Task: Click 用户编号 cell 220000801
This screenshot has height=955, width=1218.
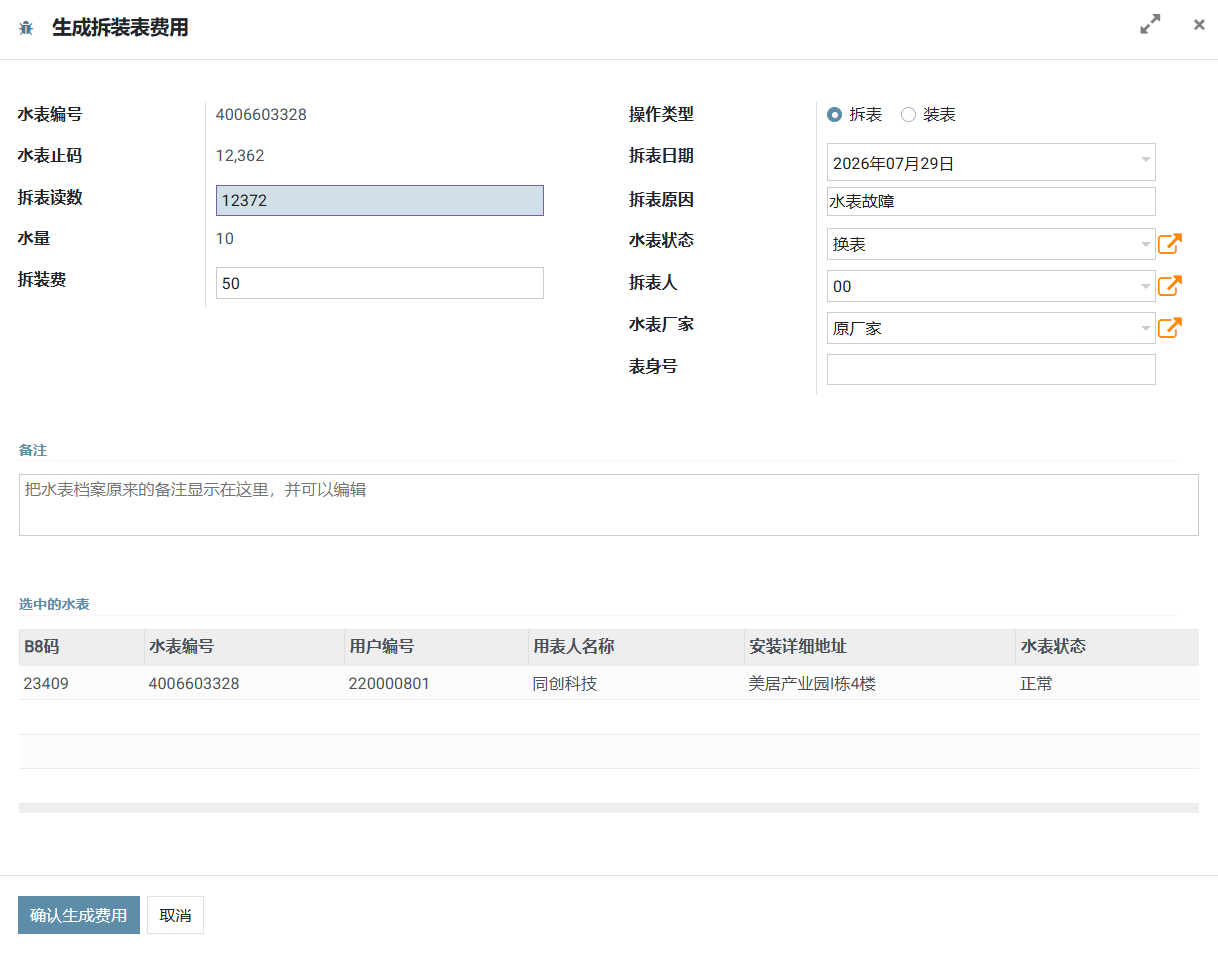Action: 436,683
